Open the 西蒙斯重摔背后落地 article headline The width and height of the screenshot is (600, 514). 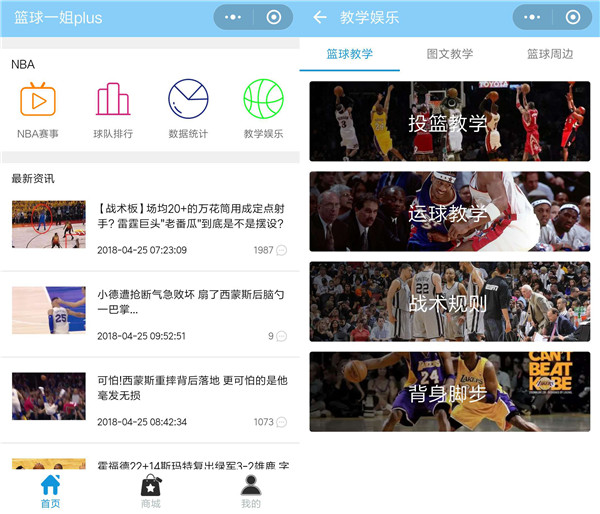tap(192, 388)
